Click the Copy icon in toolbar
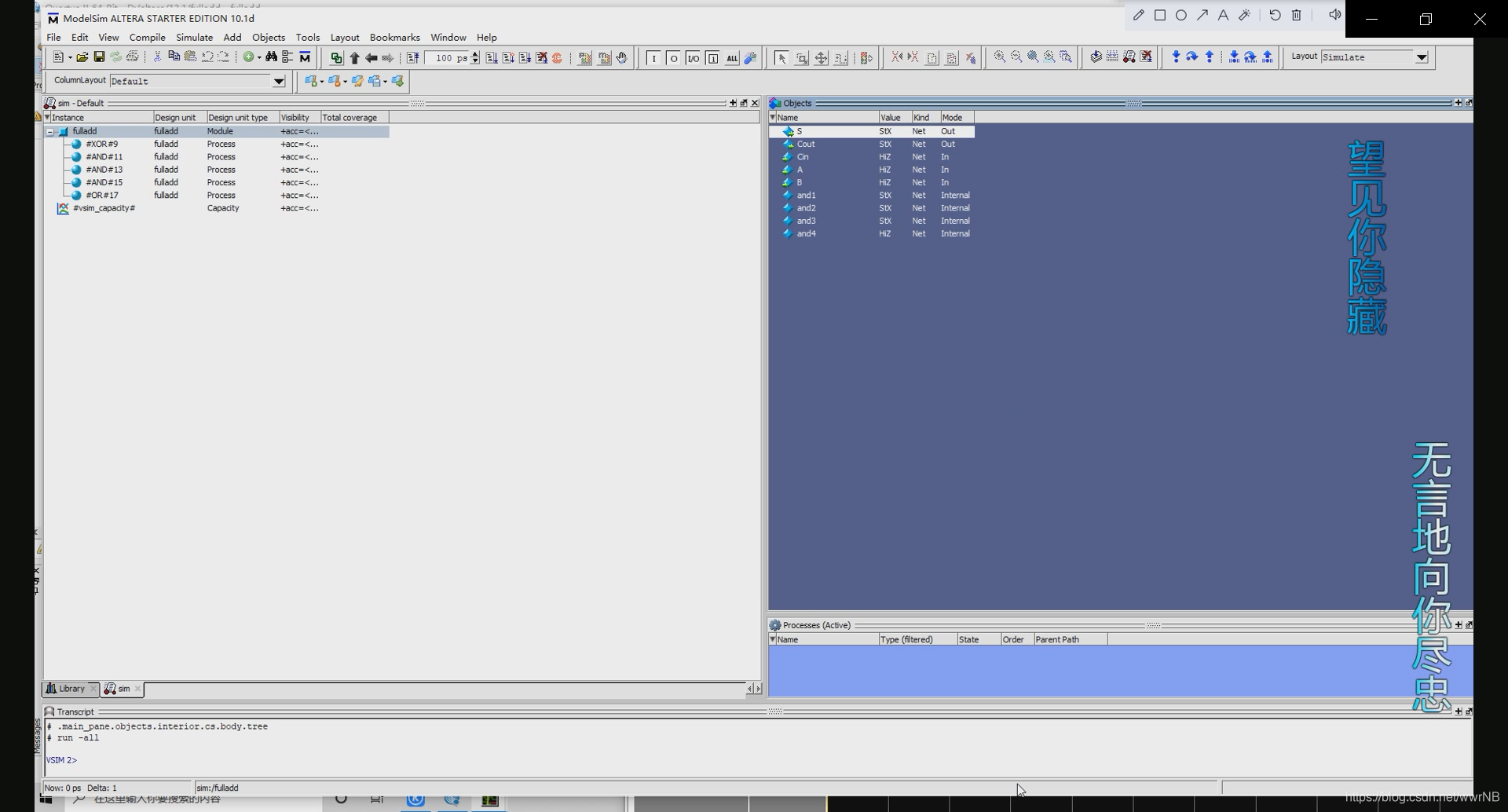The width and height of the screenshot is (1508, 812). (x=174, y=57)
